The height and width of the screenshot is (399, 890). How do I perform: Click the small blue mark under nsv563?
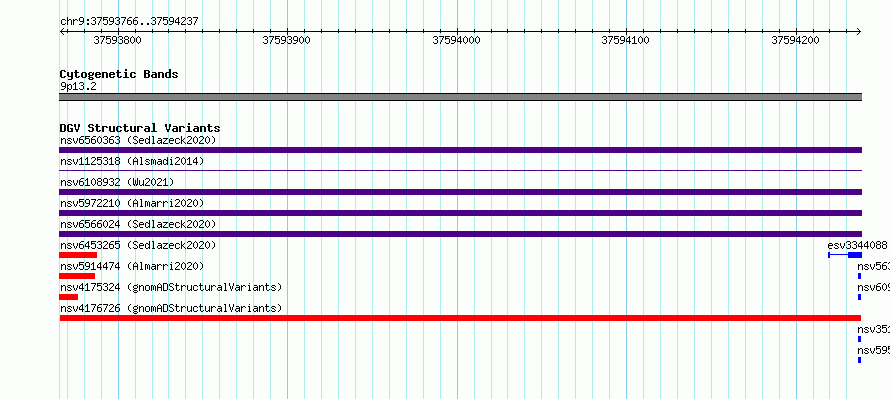tap(859, 276)
